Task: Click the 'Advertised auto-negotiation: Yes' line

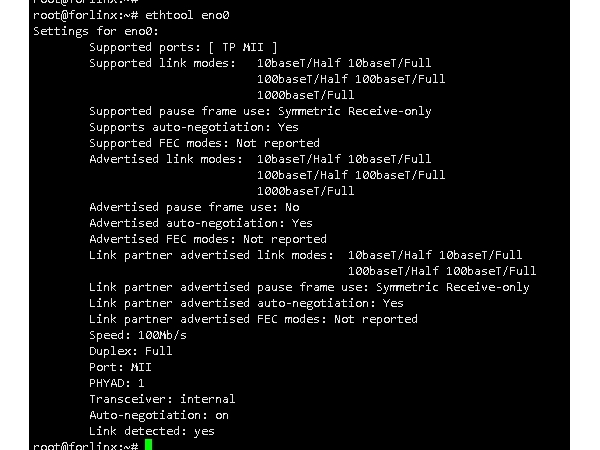Action: (201, 223)
